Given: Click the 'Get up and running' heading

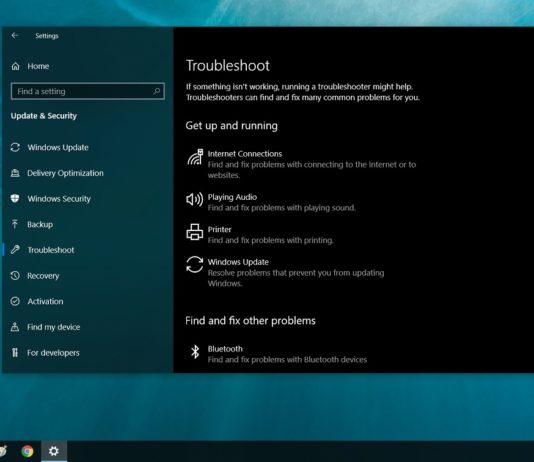Looking at the screenshot, I should pos(232,126).
